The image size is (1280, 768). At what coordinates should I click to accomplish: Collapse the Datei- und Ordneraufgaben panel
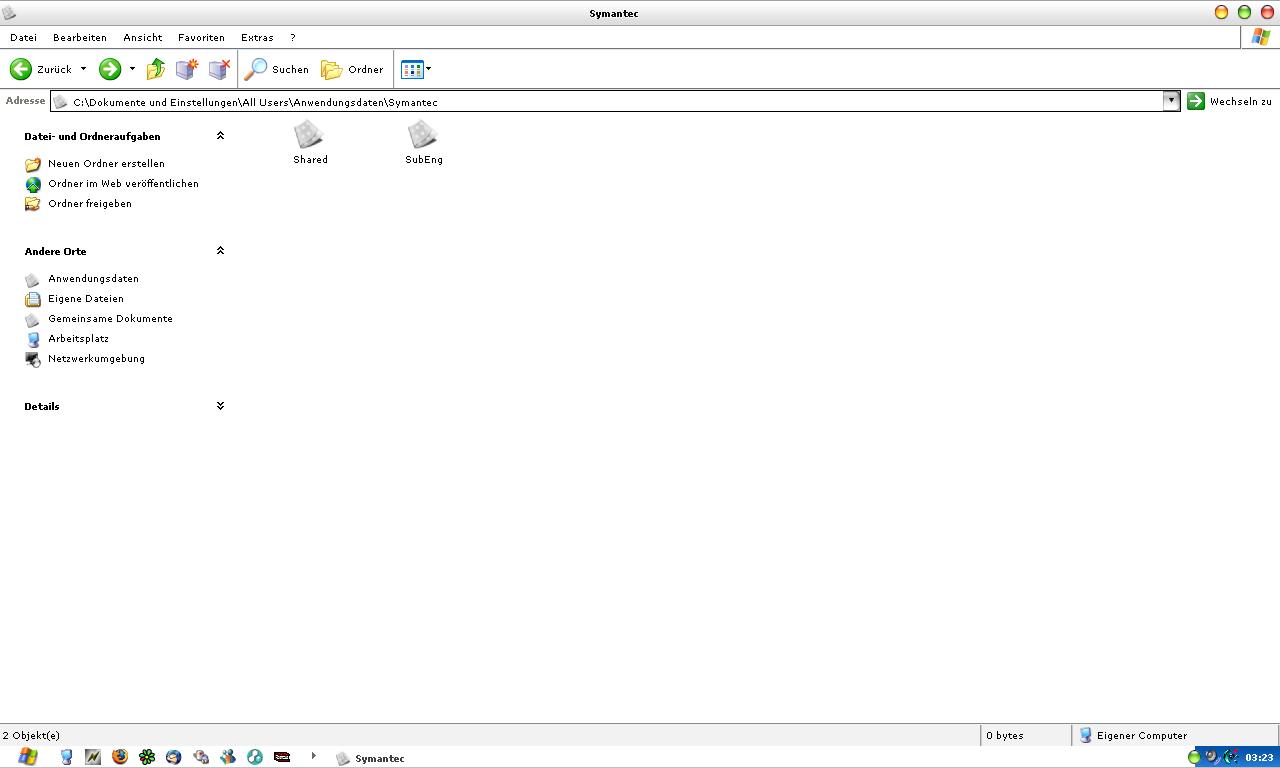(x=220, y=136)
